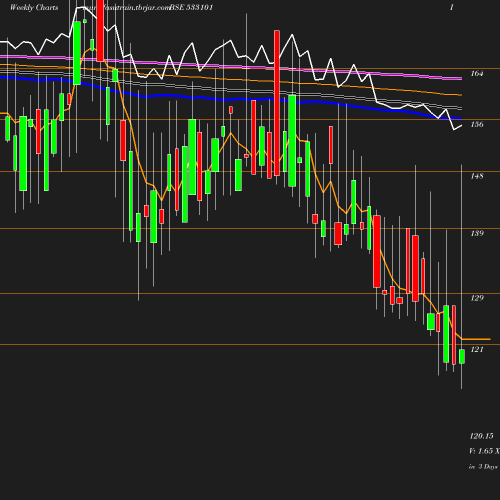Click the 'Weekly Charts' title text
The height and width of the screenshot is (500, 500).
tap(34, 8)
